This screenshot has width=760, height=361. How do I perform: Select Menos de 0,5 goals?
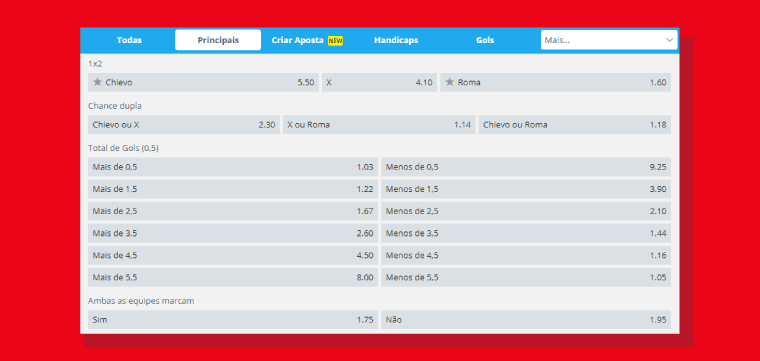(526, 167)
